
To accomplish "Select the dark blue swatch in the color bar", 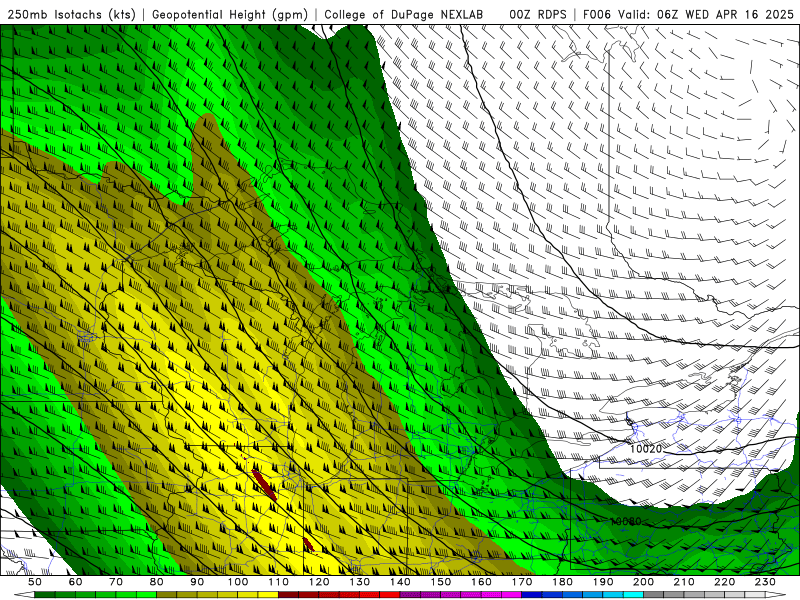I will tap(532, 595).
